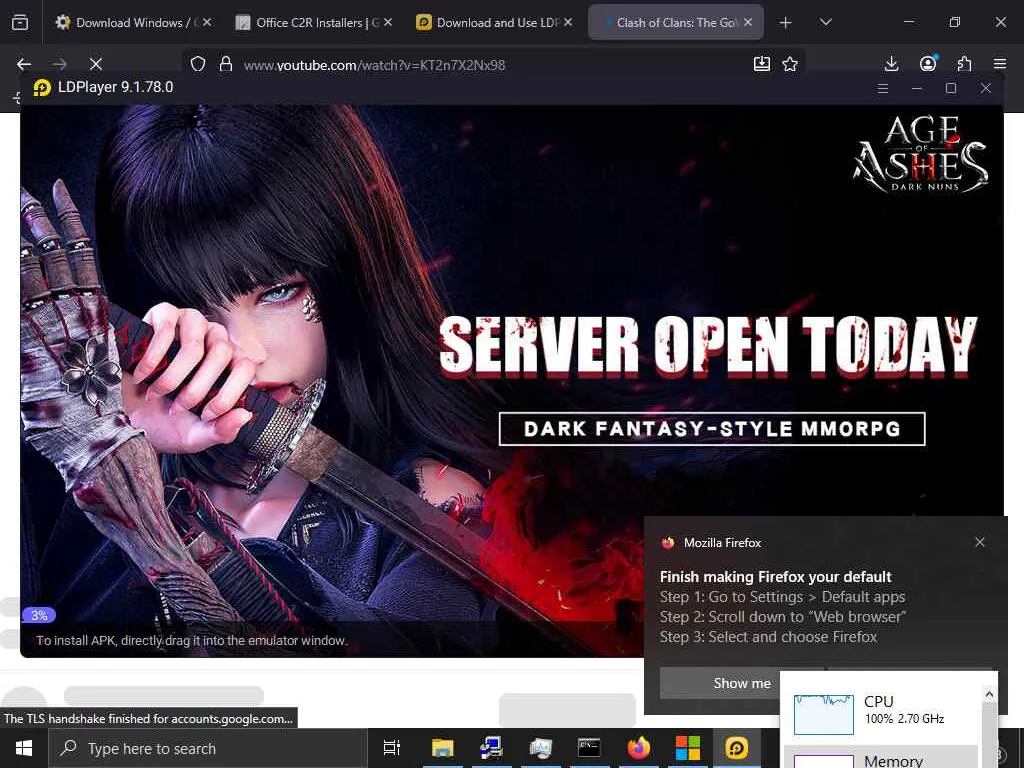The width and height of the screenshot is (1024, 768).
Task: Open Firefox account profile icon
Action: click(928, 63)
